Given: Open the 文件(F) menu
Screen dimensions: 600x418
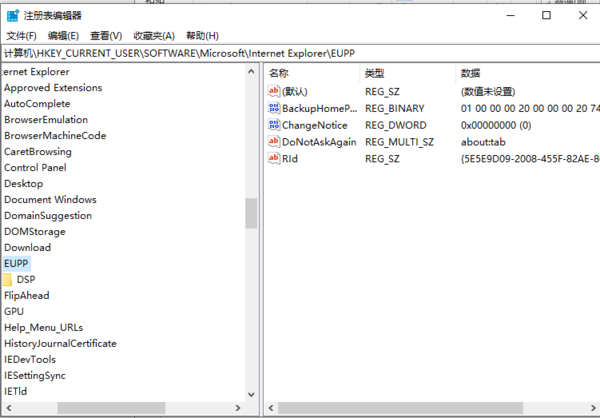Looking at the screenshot, I should 21,35.
